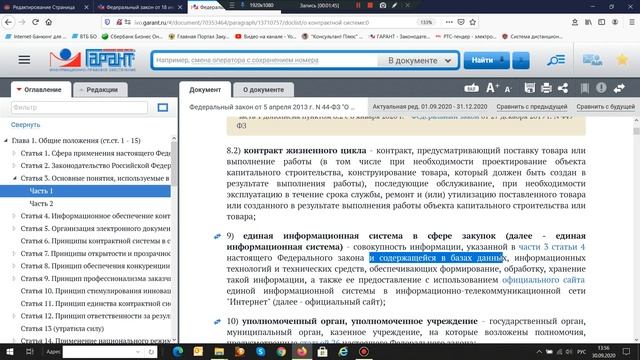Open Windows Start menu

pyautogui.click(x=9, y=352)
